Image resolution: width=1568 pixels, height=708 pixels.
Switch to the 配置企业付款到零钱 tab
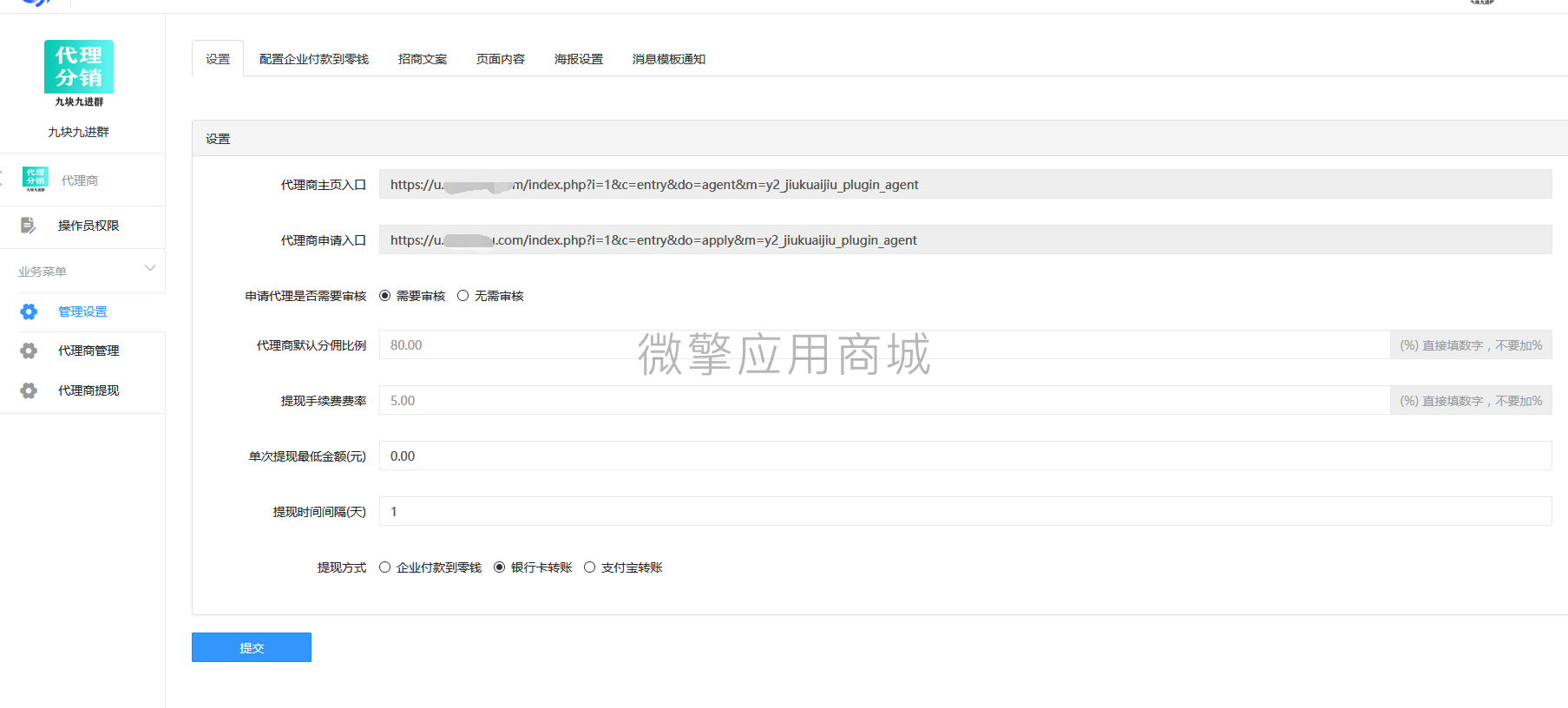point(314,59)
